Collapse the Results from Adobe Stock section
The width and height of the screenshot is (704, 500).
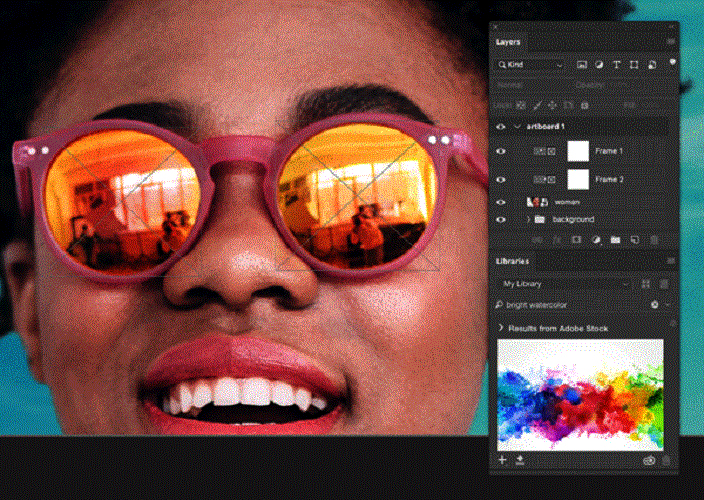[x=501, y=328]
